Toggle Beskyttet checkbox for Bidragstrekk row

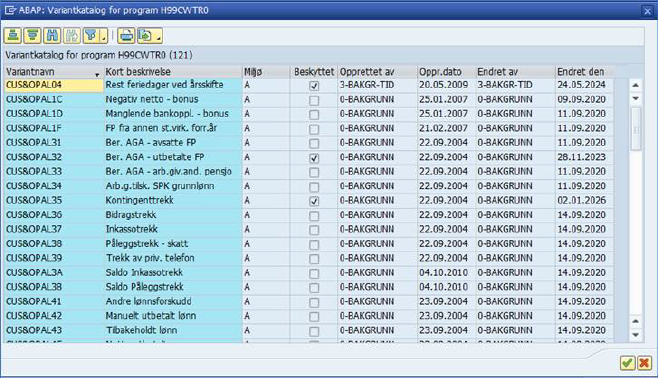click(x=314, y=216)
